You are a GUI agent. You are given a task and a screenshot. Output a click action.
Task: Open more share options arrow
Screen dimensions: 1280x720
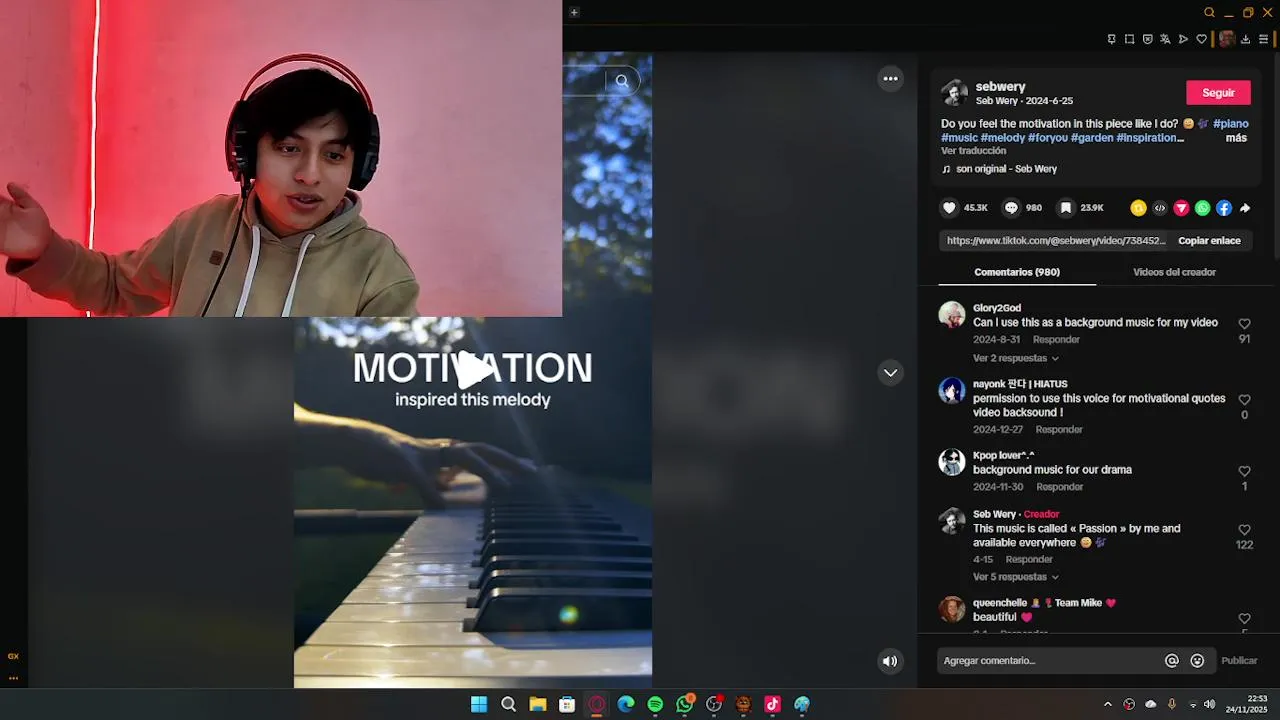click(1245, 208)
